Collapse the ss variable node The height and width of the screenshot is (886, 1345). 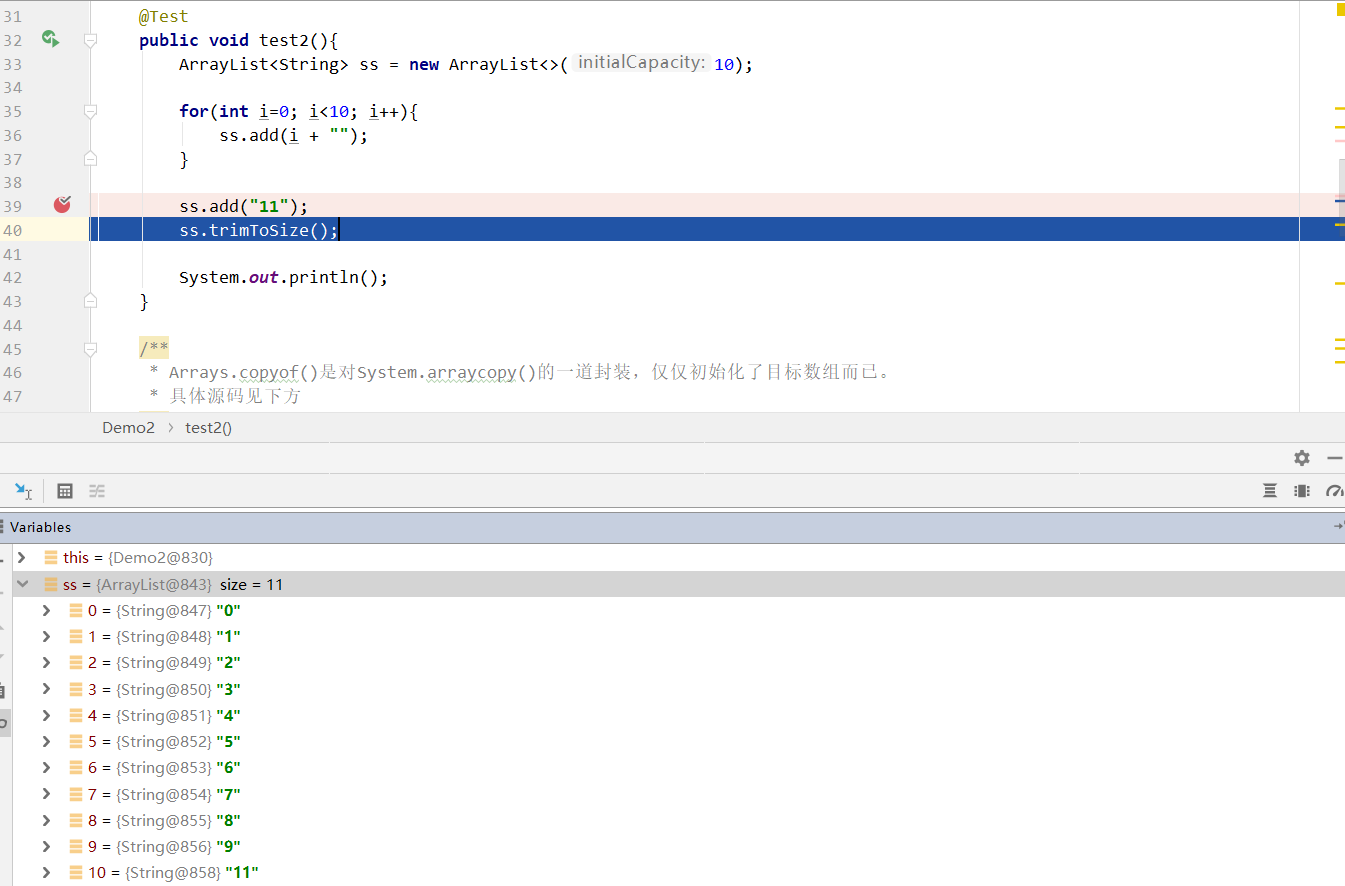[x=22, y=583]
